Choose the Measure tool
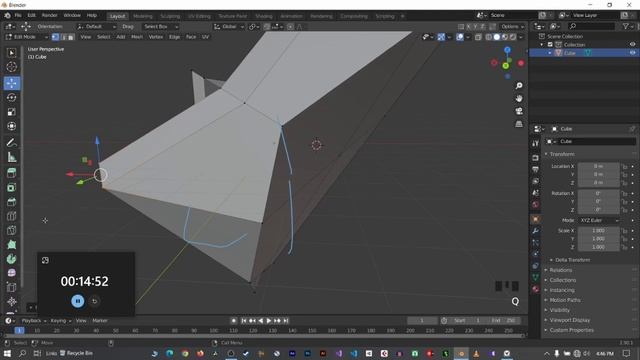Screen dimensions: 640x360 (11, 157)
